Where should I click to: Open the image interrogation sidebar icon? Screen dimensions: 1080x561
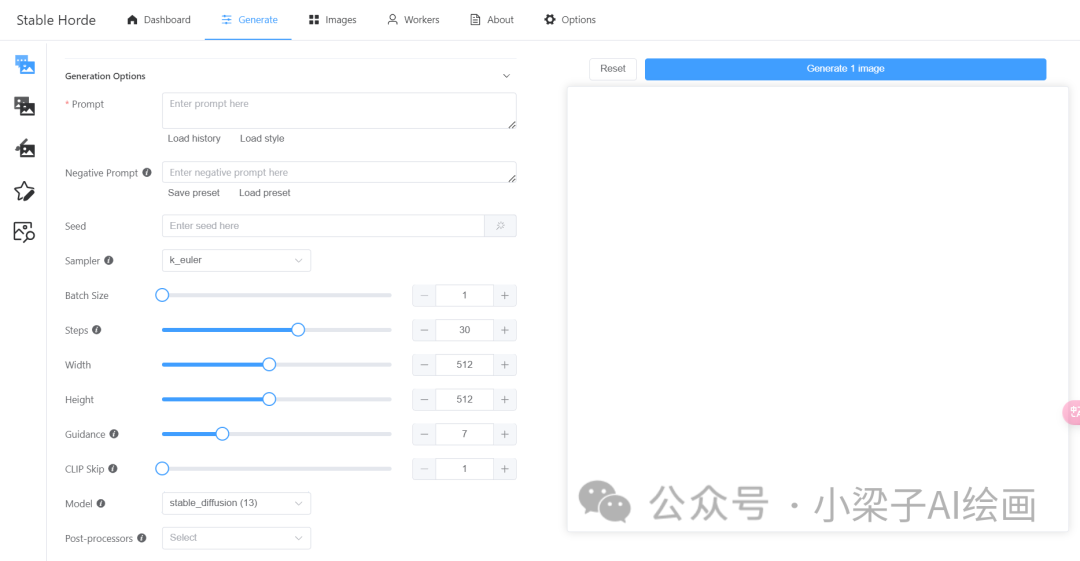click(x=25, y=232)
